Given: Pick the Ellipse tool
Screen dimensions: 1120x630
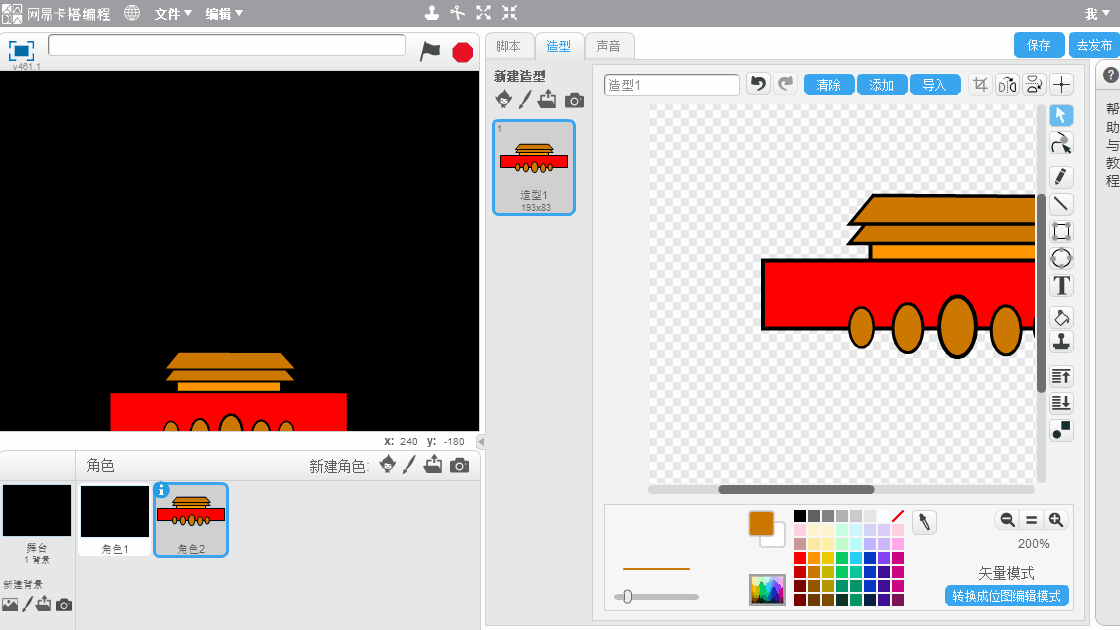Looking at the screenshot, I should 1061,259.
